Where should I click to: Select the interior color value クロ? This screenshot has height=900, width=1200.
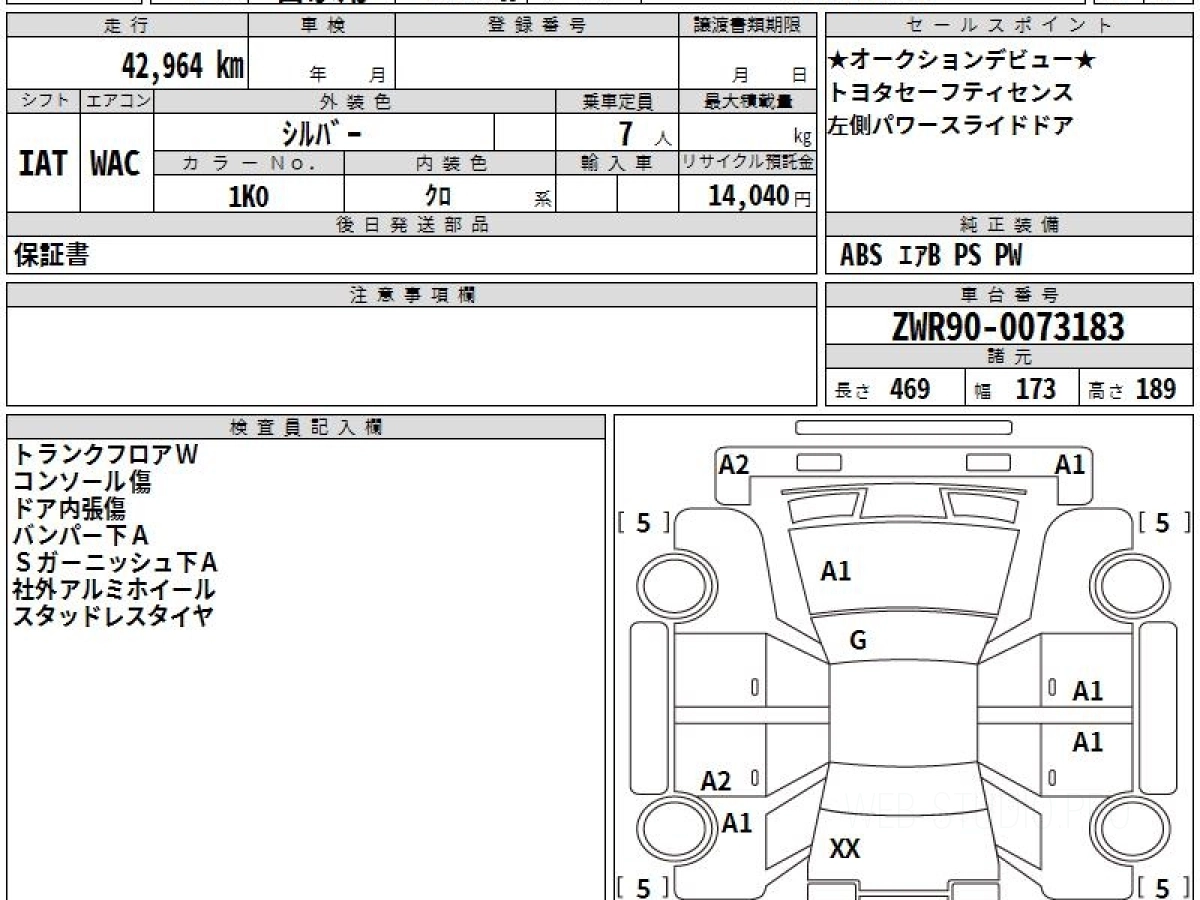tap(438, 196)
